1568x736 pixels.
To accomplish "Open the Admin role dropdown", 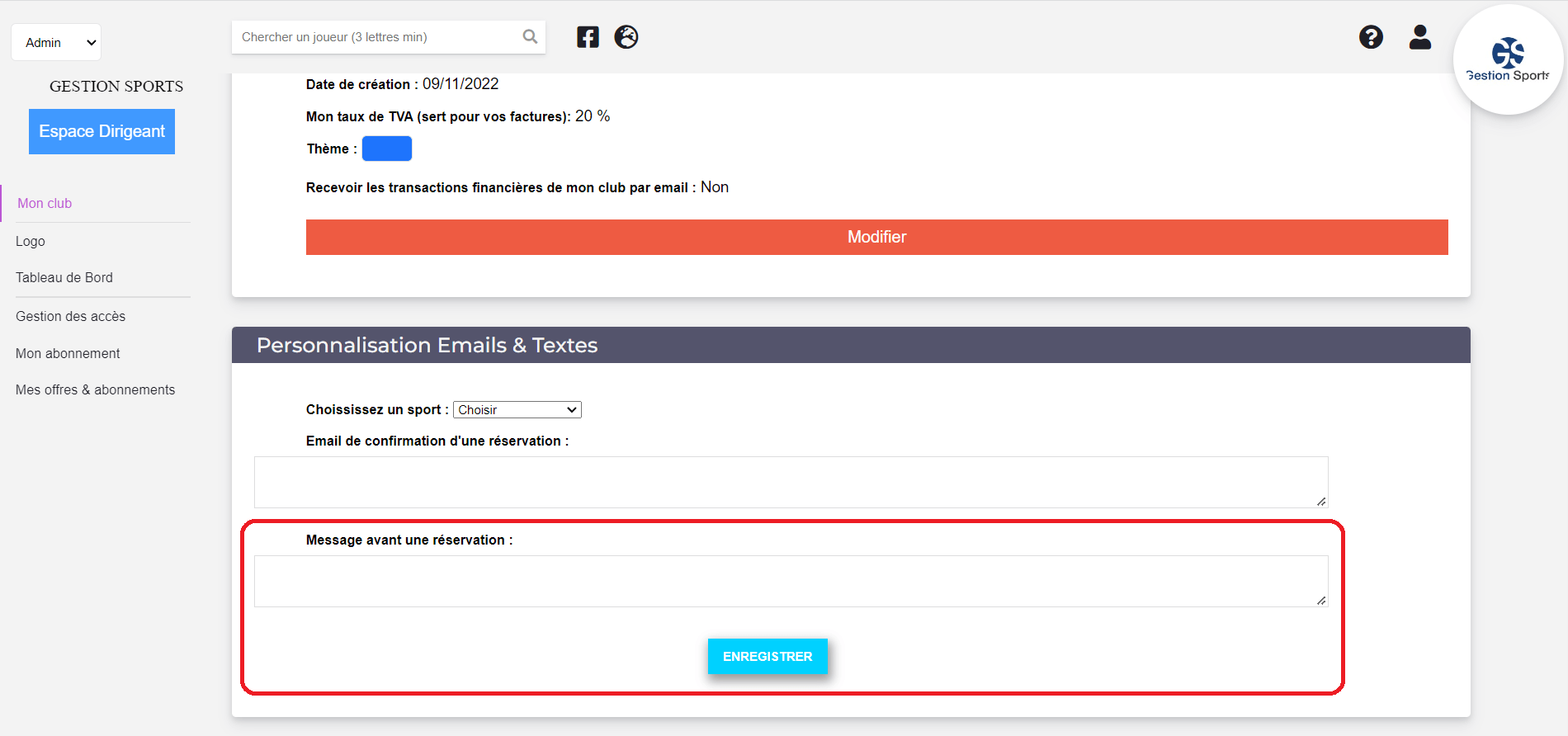I will click(56, 42).
